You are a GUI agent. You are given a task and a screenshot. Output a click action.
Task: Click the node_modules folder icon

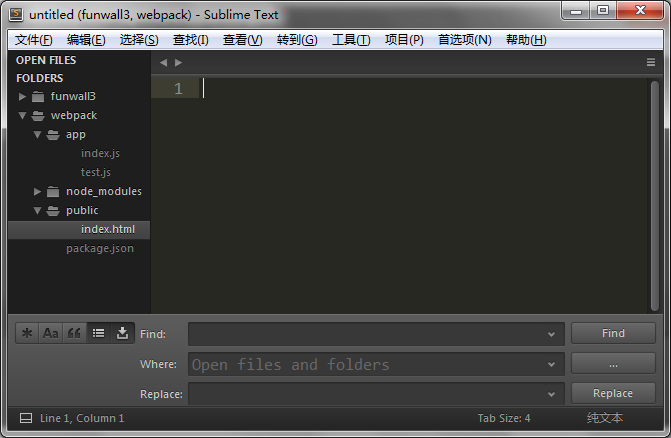[53, 192]
